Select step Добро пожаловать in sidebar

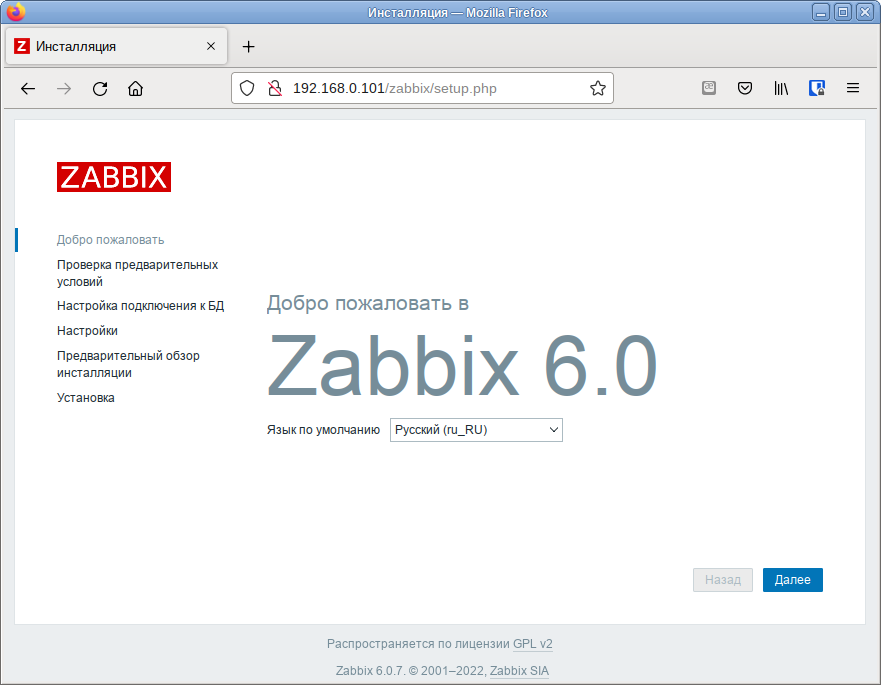tap(111, 240)
